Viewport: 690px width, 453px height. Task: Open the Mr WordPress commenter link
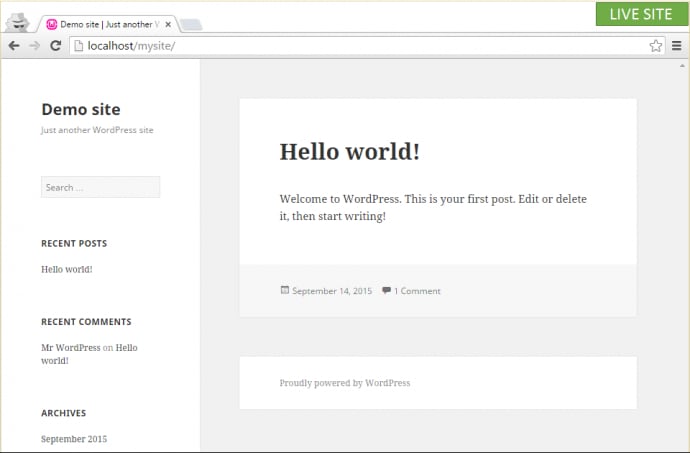pyautogui.click(x=71, y=347)
